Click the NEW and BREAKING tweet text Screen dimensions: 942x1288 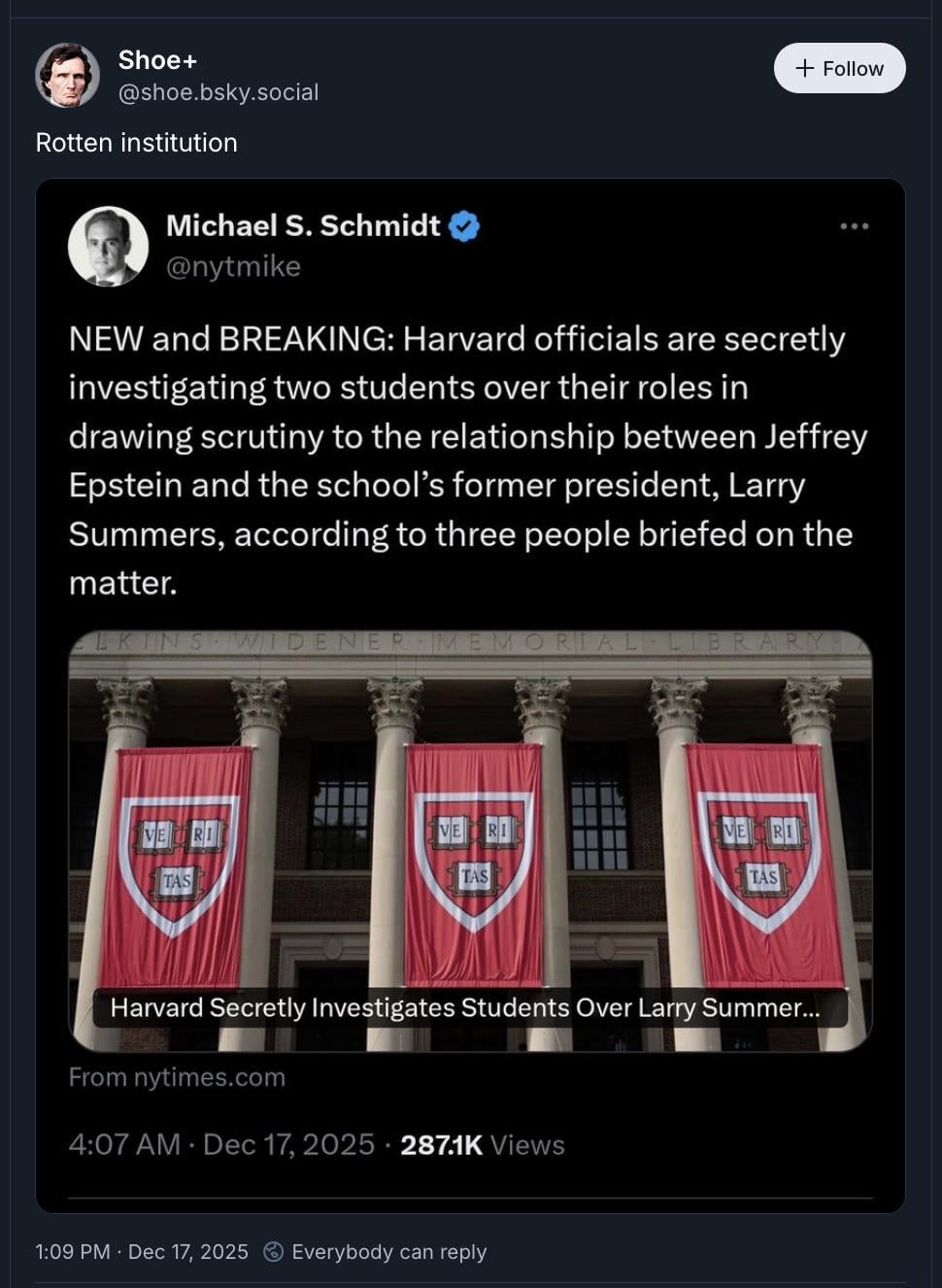coord(466,459)
